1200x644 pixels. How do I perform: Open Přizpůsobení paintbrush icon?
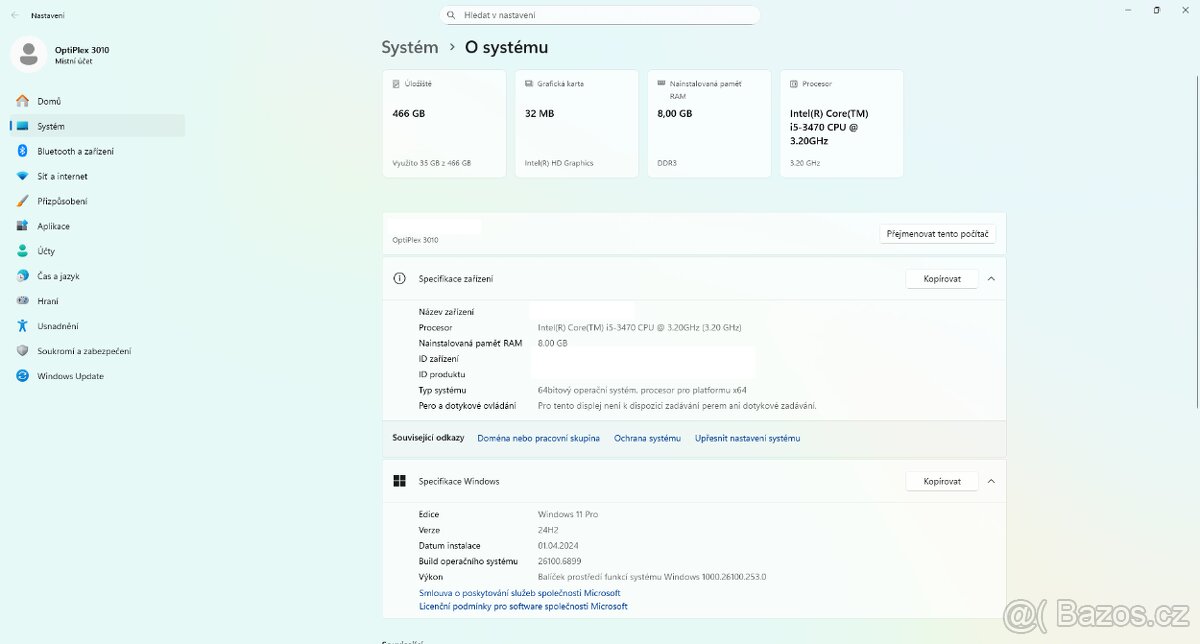pyautogui.click(x=22, y=201)
